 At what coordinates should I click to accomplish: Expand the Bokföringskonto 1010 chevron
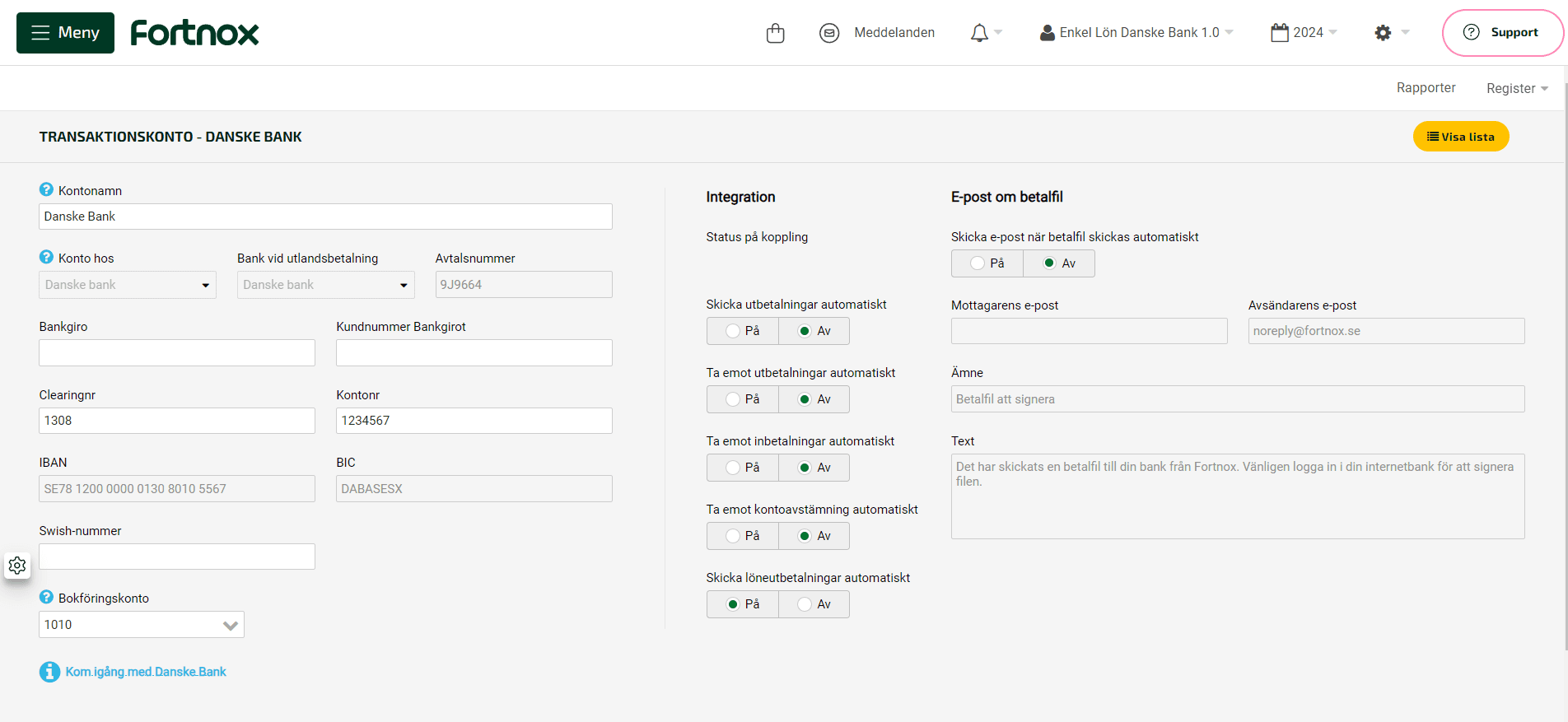231,625
